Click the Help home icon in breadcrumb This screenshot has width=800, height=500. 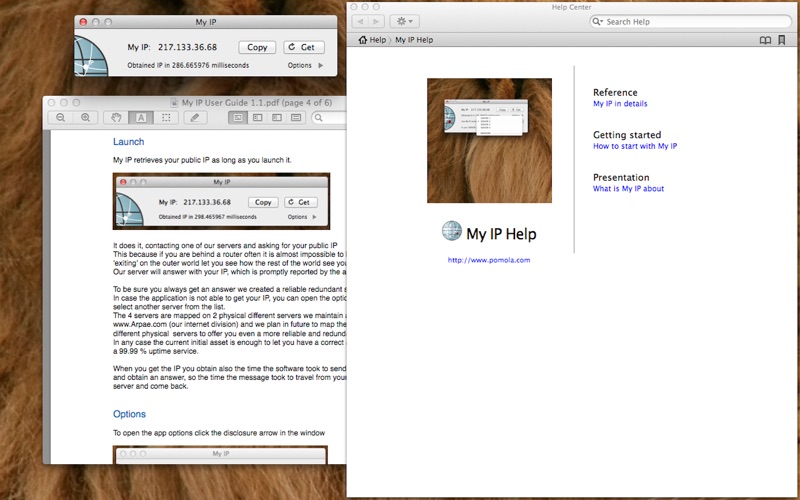coord(363,40)
